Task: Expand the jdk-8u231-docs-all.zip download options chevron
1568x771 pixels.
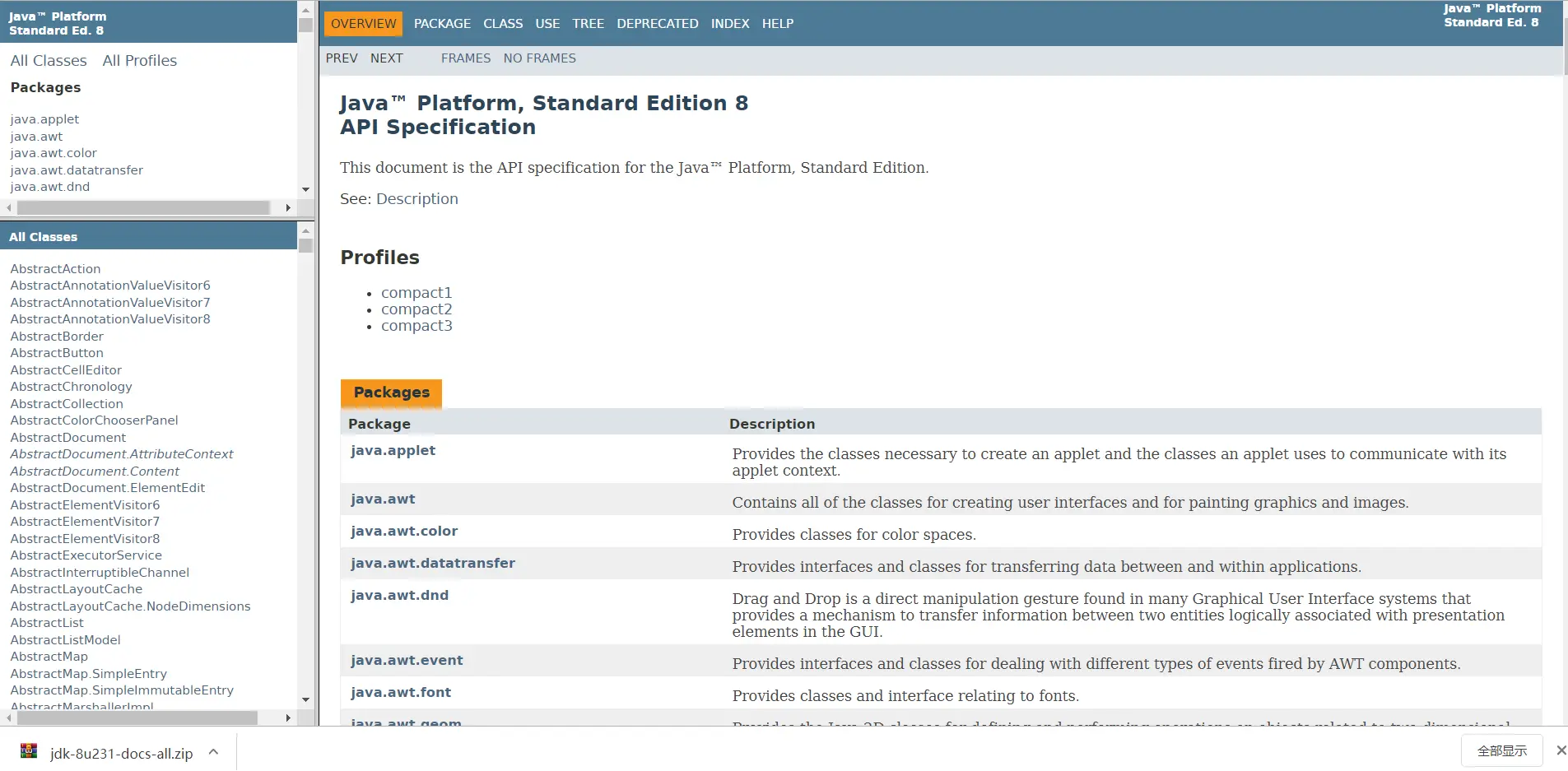Action: click(x=213, y=752)
